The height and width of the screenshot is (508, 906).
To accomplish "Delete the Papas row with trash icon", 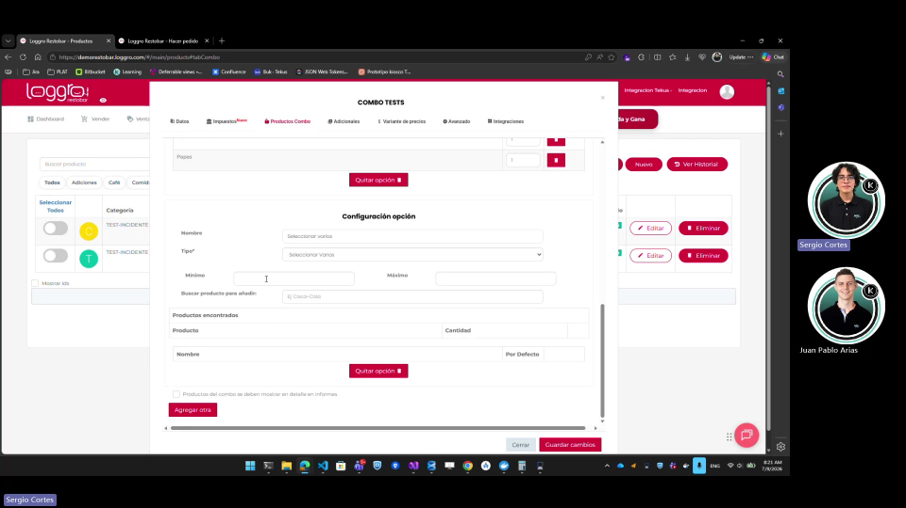I will click(556, 160).
